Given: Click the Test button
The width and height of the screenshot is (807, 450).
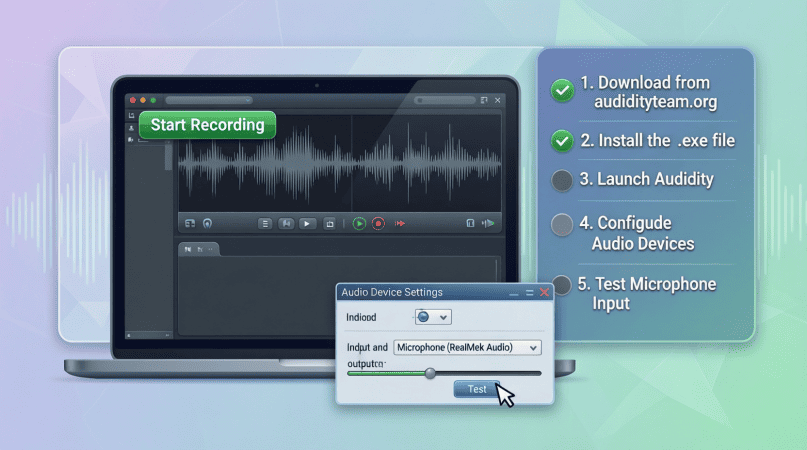Looking at the screenshot, I should [477, 389].
